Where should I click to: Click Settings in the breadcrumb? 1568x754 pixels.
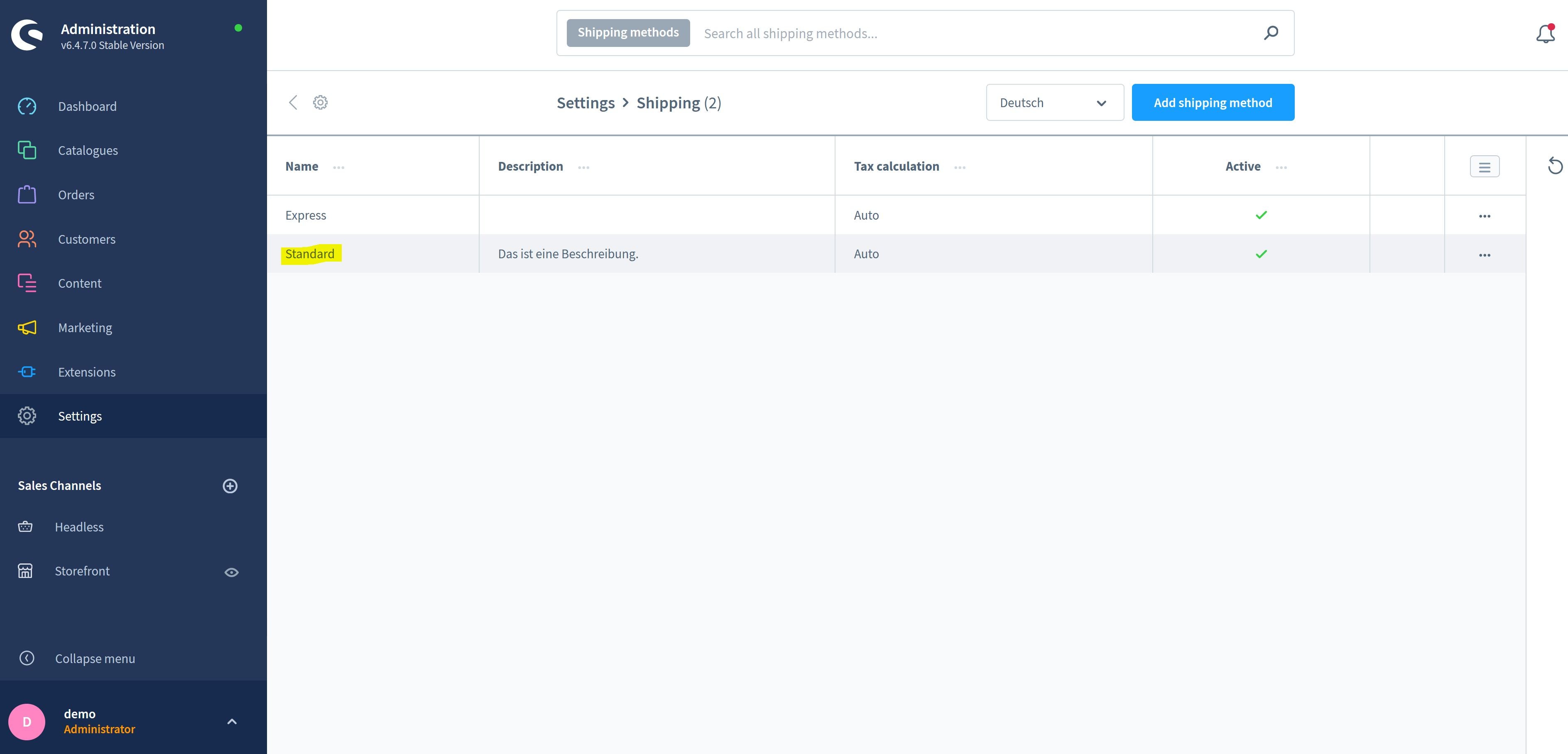coord(586,102)
